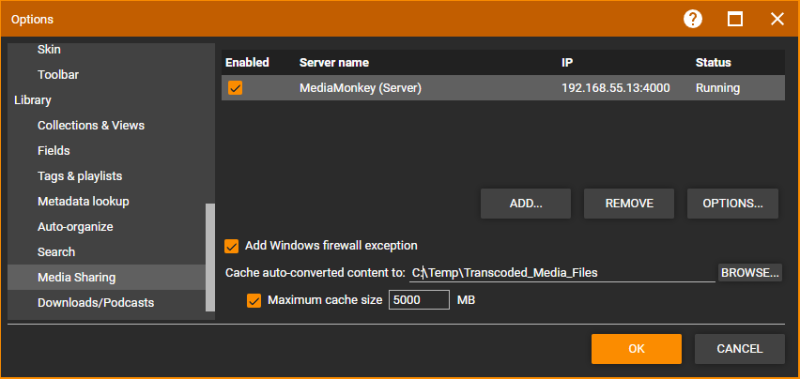Open the Auto-organize options
The width and height of the screenshot is (800, 379).
[x=75, y=226]
